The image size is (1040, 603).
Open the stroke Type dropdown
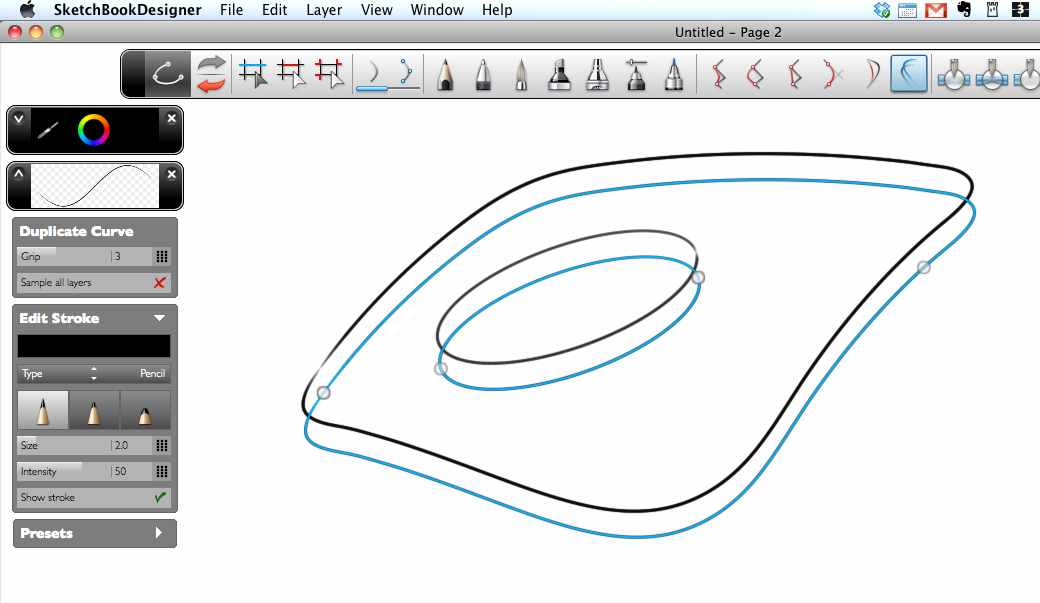coord(94,374)
